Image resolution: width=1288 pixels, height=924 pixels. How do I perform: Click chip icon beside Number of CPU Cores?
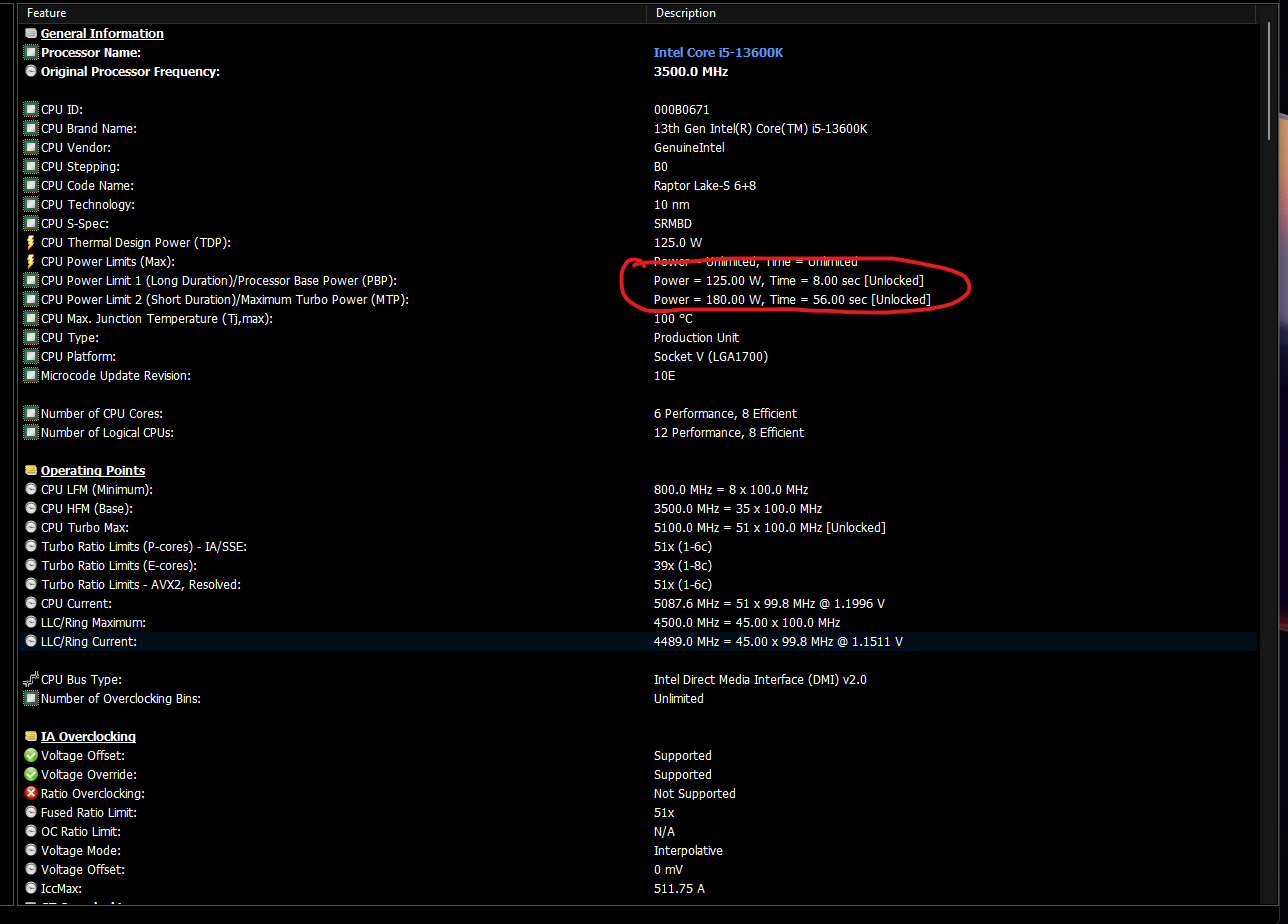[31, 414]
